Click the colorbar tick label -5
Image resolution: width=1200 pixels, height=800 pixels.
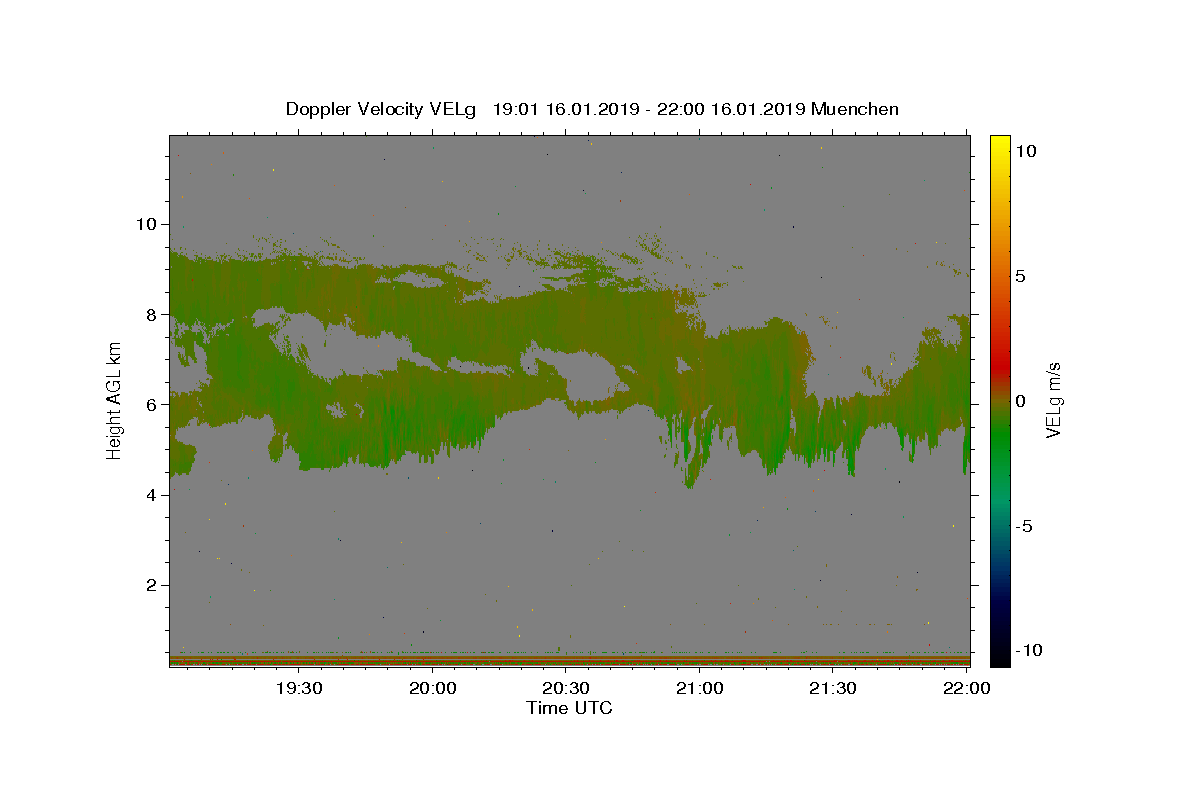coord(1023,526)
